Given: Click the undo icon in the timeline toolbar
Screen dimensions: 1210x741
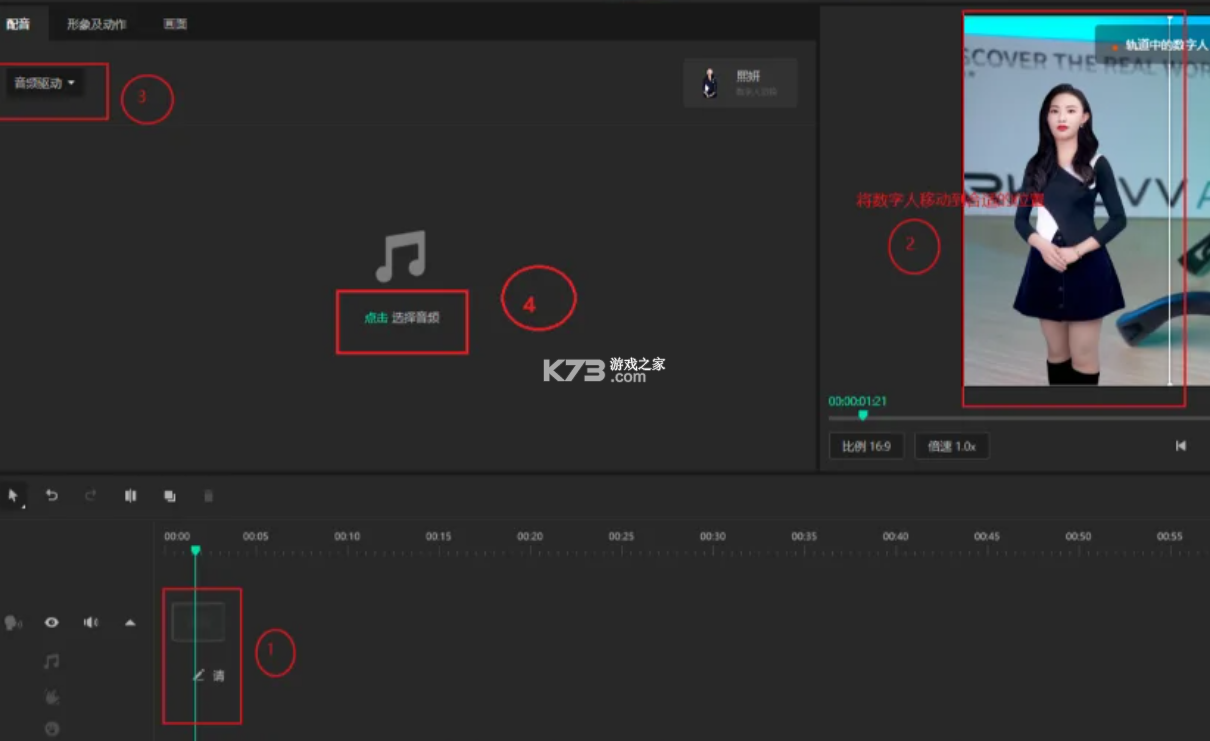Looking at the screenshot, I should (x=52, y=495).
